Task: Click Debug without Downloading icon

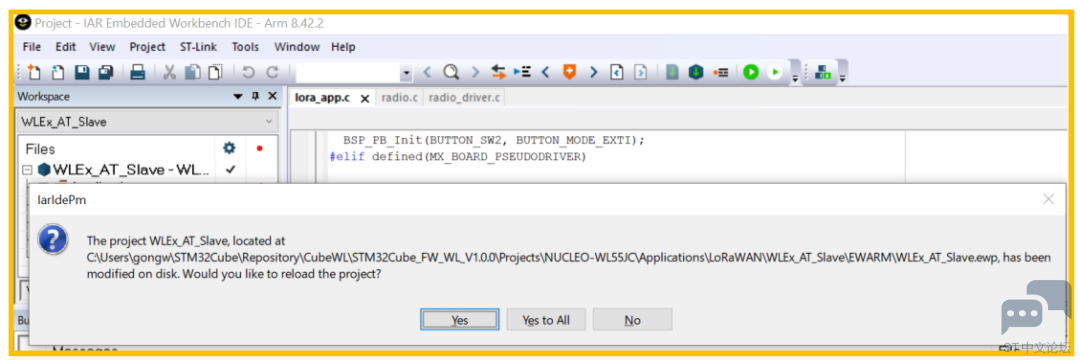Action: [x=776, y=72]
